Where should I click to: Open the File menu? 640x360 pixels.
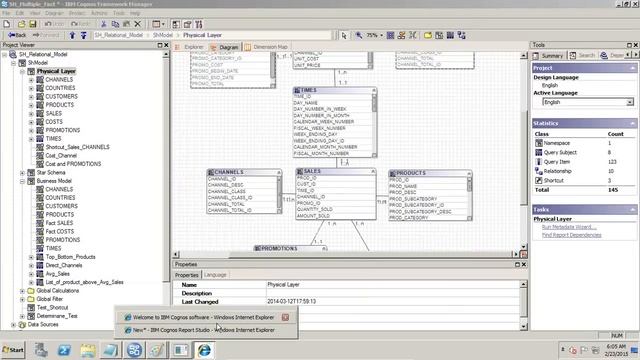pyautogui.click(x=6, y=13)
